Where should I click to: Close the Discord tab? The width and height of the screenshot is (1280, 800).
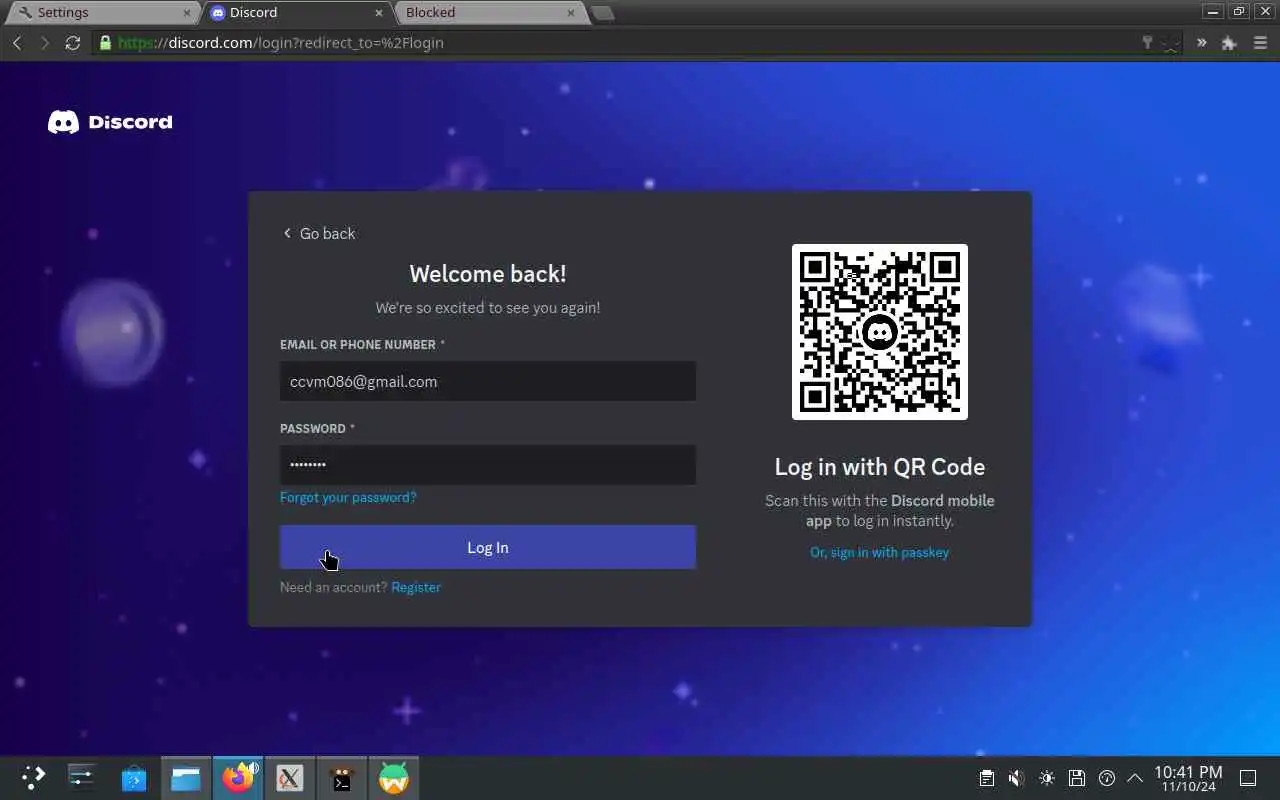379,13
